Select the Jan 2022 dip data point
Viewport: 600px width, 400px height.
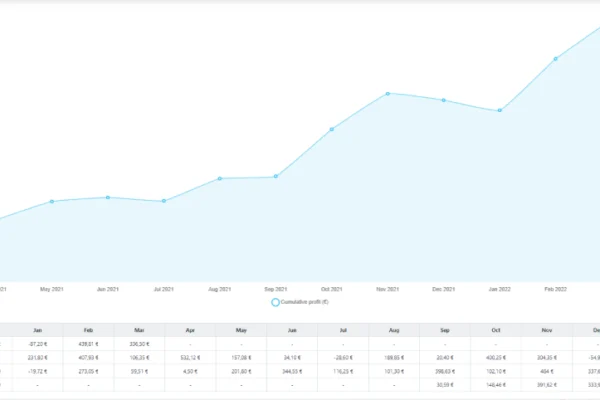(x=500, y=111)
